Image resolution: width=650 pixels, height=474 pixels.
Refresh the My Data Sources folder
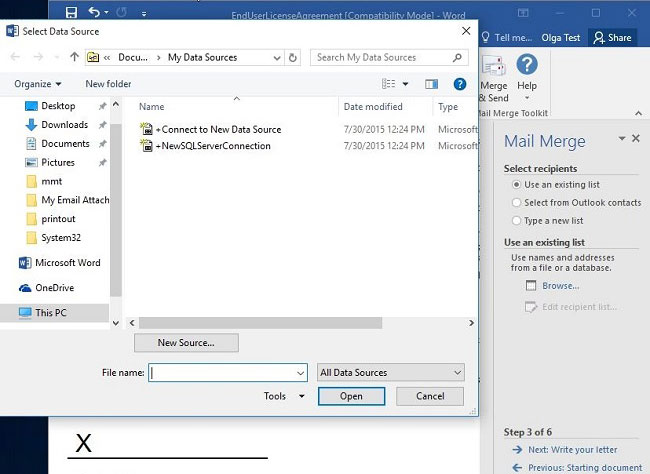[x=293, y=57]
